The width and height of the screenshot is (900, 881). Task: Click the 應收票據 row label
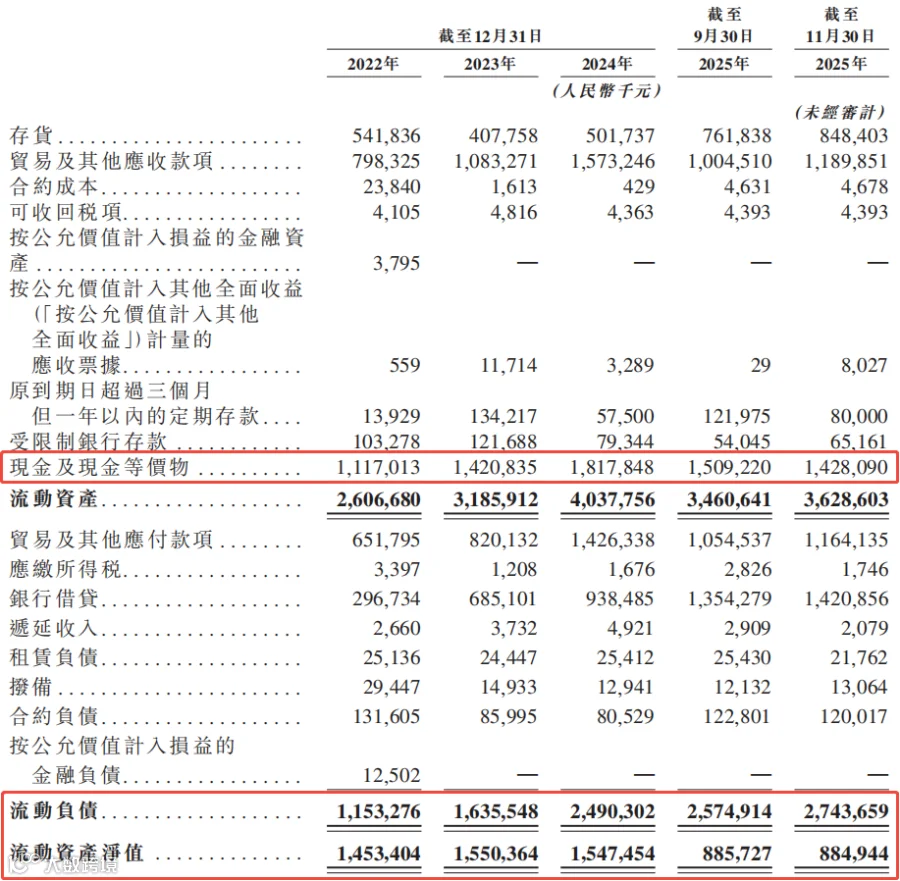76,365
